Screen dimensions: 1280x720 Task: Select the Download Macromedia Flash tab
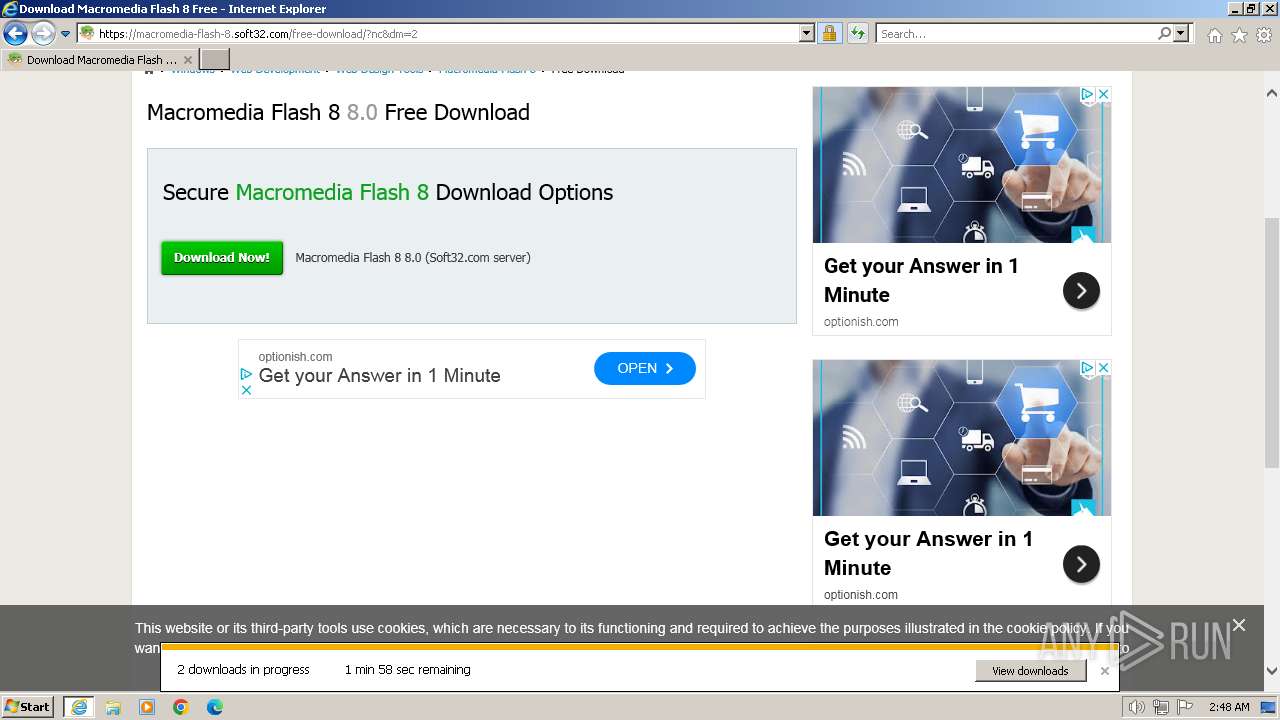pos(100,60)
